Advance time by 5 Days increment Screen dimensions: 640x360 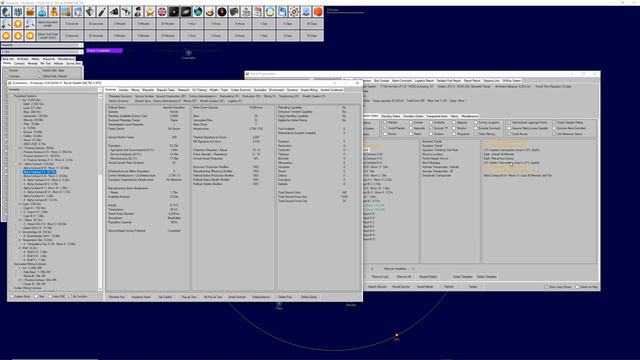coord(288,24)
